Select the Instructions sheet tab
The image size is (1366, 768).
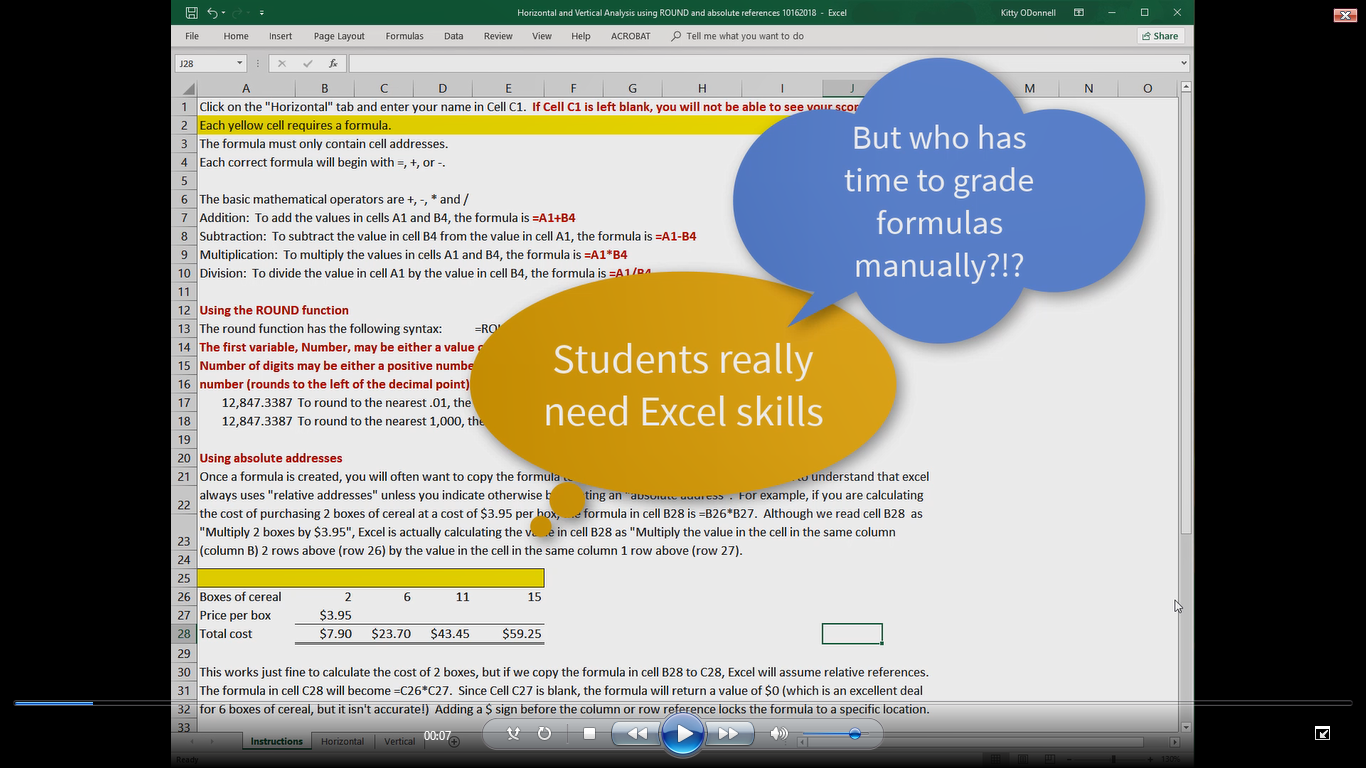(276, 741)
